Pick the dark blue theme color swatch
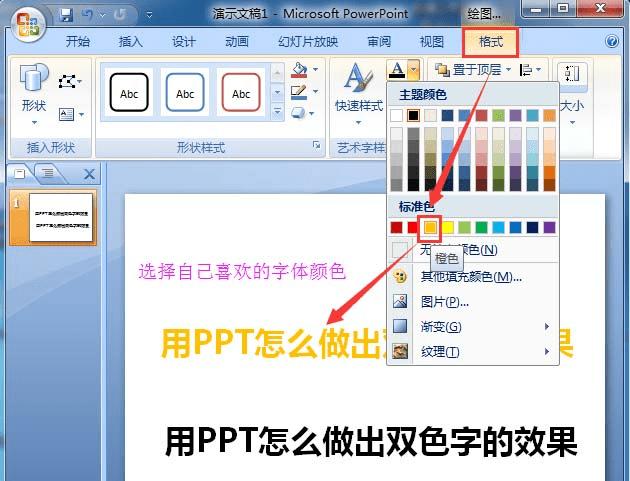The width and height of the screenshot is (630, 481). pyautogui.click(x=447, y=116)
